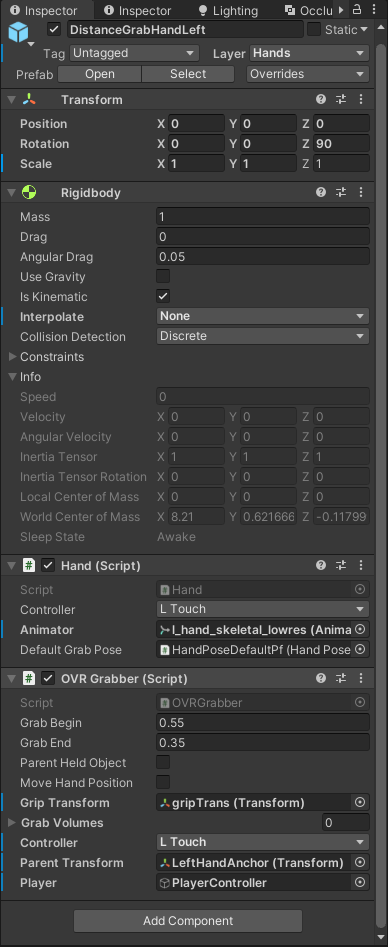This screenshot has height=947, width=388.
Task: Expand the Grab Volumes list
Action: [13, 822]
